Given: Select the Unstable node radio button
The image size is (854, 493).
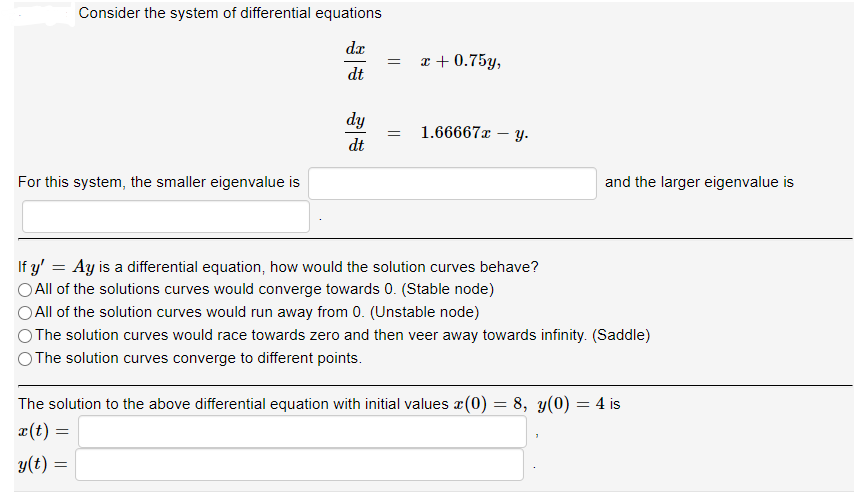Looking at the screenshot, I should [x=25, y=313].
